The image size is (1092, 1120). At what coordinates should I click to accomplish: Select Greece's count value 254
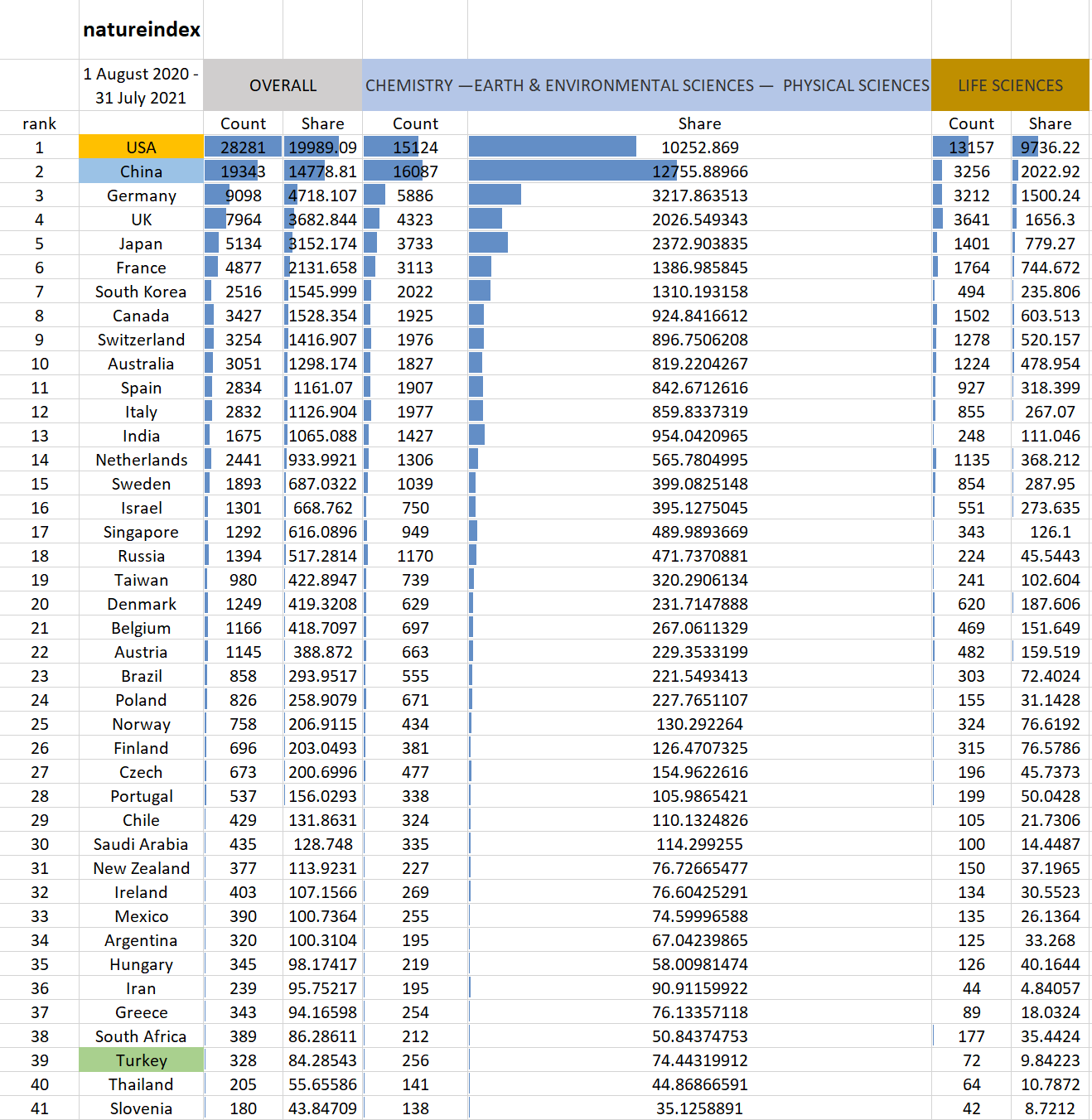point(415,1012)
